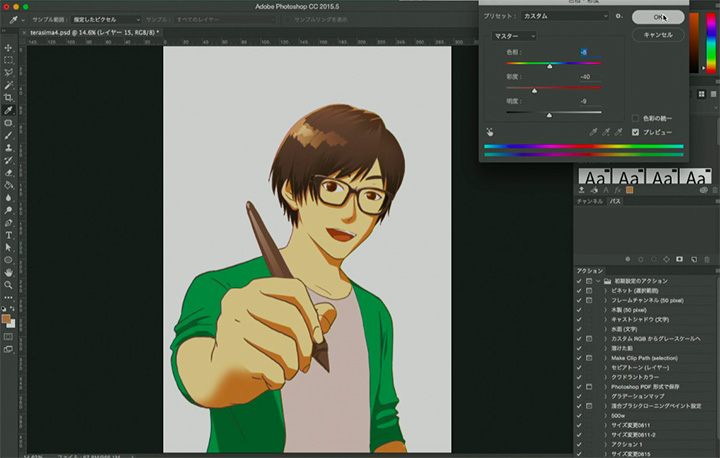Click OK in the Hue/Saturation dialog

658,17
